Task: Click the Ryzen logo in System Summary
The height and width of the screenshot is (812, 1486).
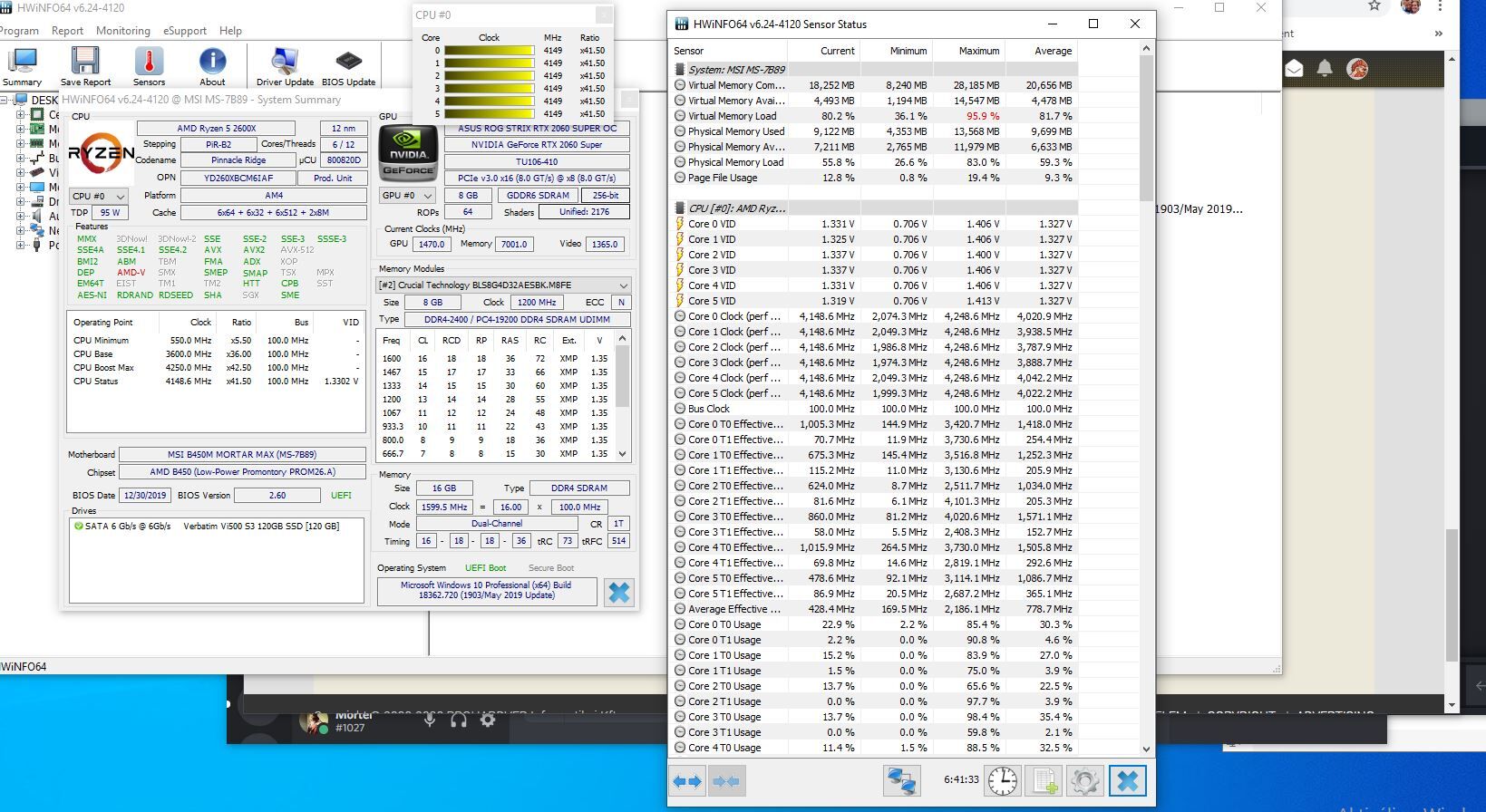Action: pos(101,155)
